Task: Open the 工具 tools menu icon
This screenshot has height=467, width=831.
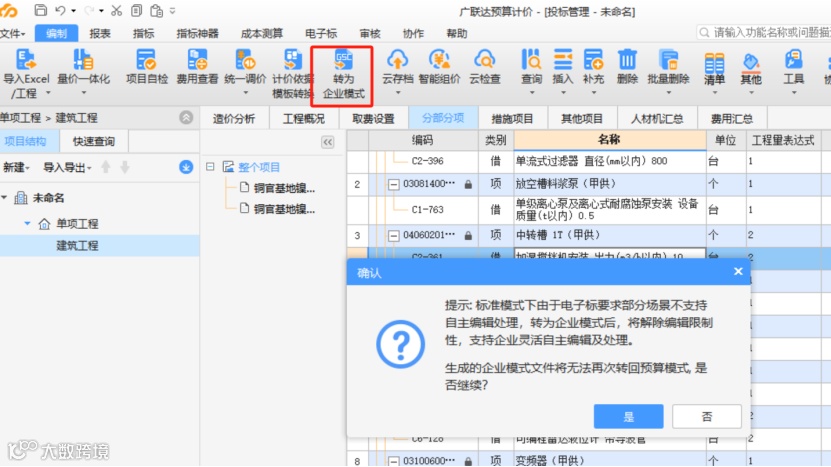Action: tap(793, 59)
